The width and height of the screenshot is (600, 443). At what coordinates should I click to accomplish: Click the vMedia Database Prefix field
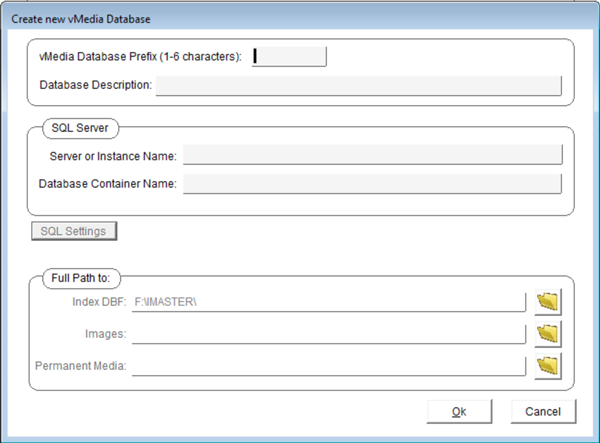pos(289,57)
